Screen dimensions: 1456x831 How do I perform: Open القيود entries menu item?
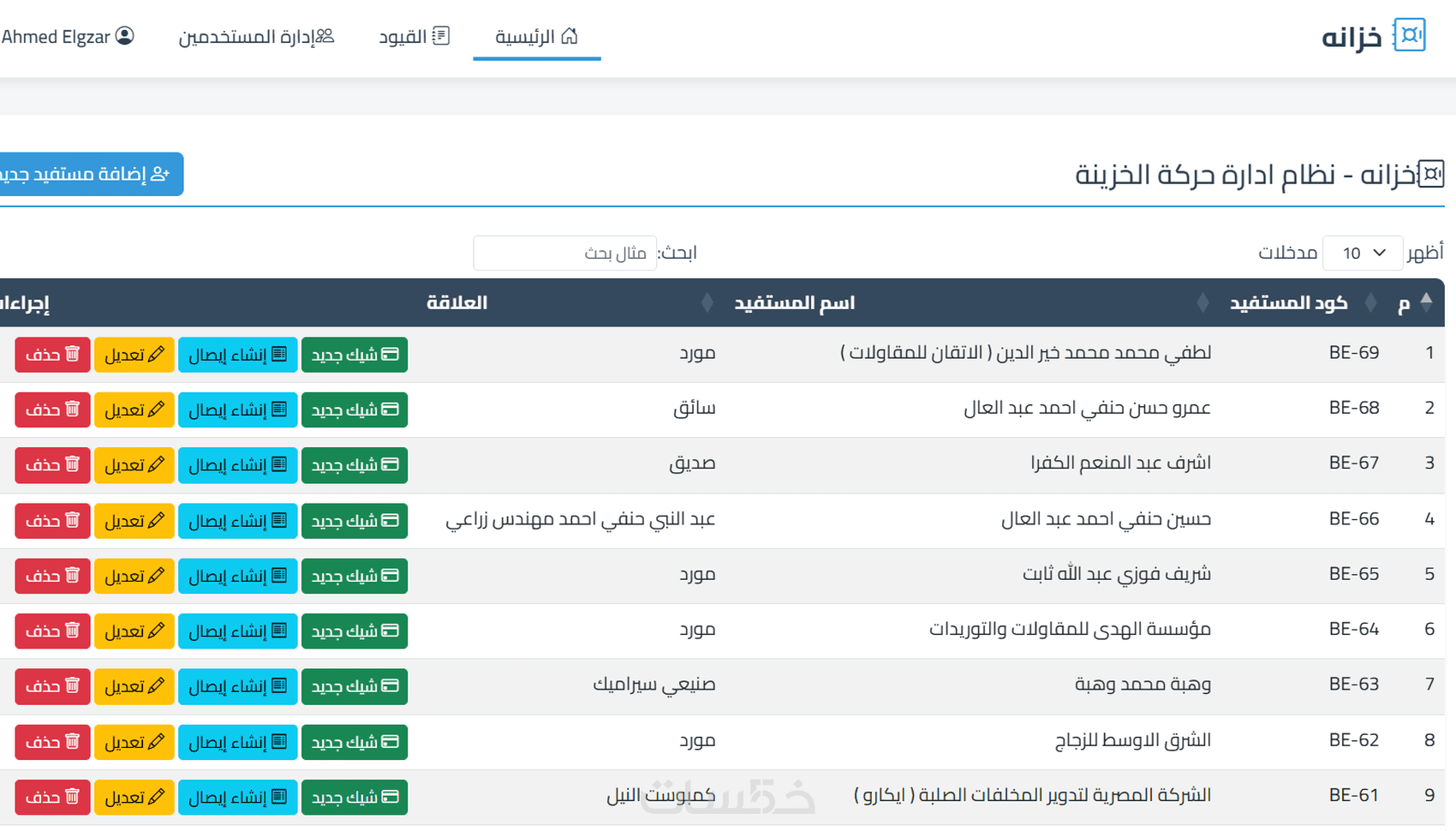[415, 37]
